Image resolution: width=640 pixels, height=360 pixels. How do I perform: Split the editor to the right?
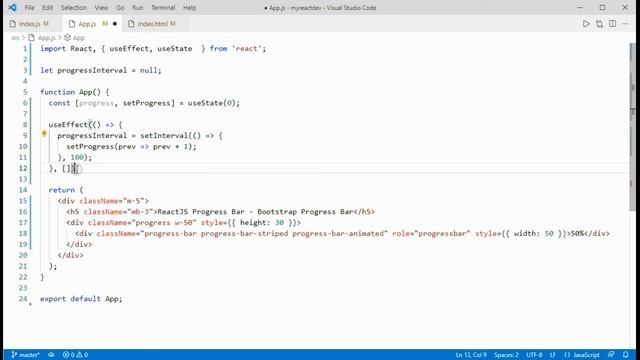point(612,24)
